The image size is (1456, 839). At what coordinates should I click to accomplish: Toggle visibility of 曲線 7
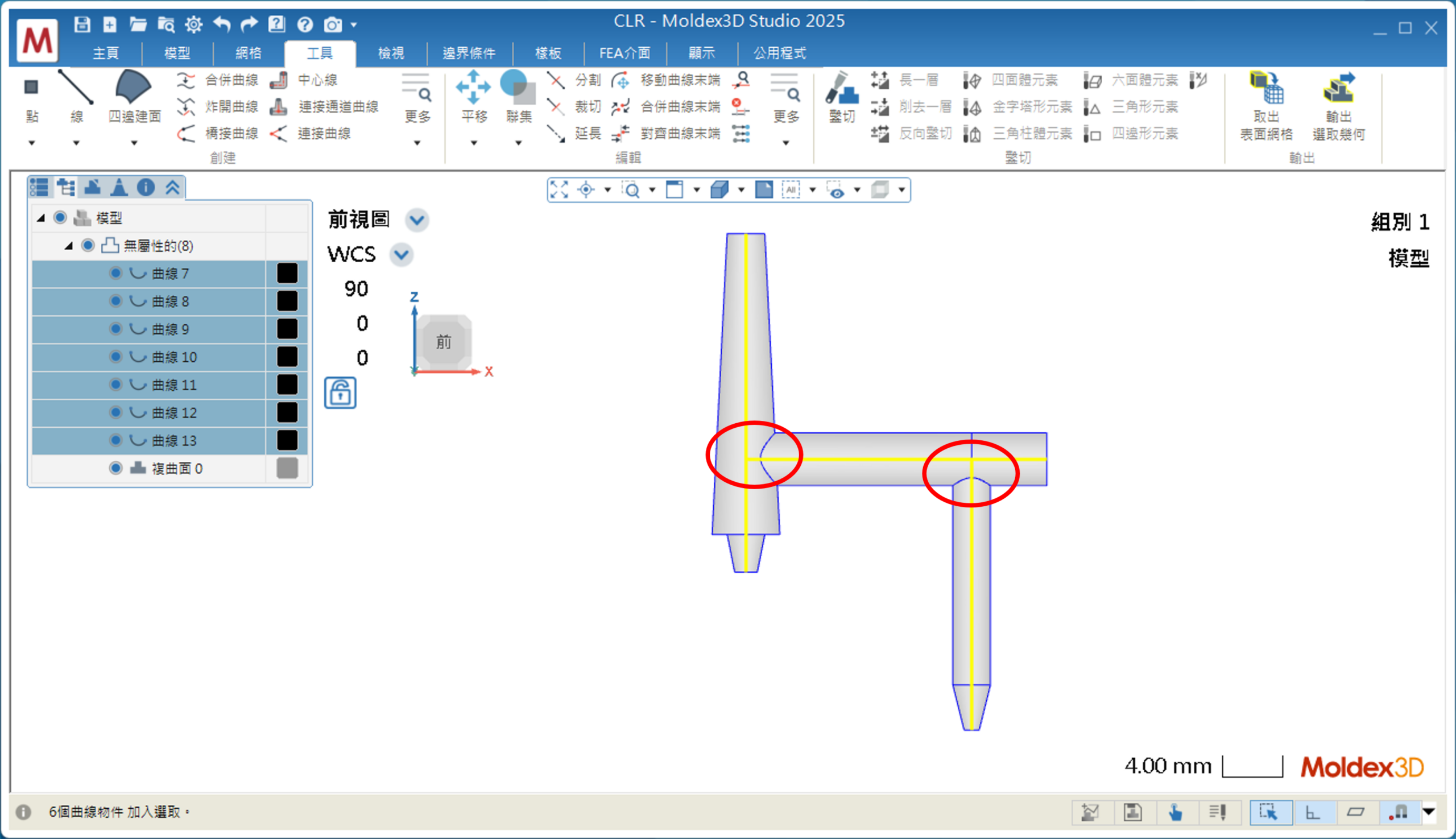coord(116,273)
